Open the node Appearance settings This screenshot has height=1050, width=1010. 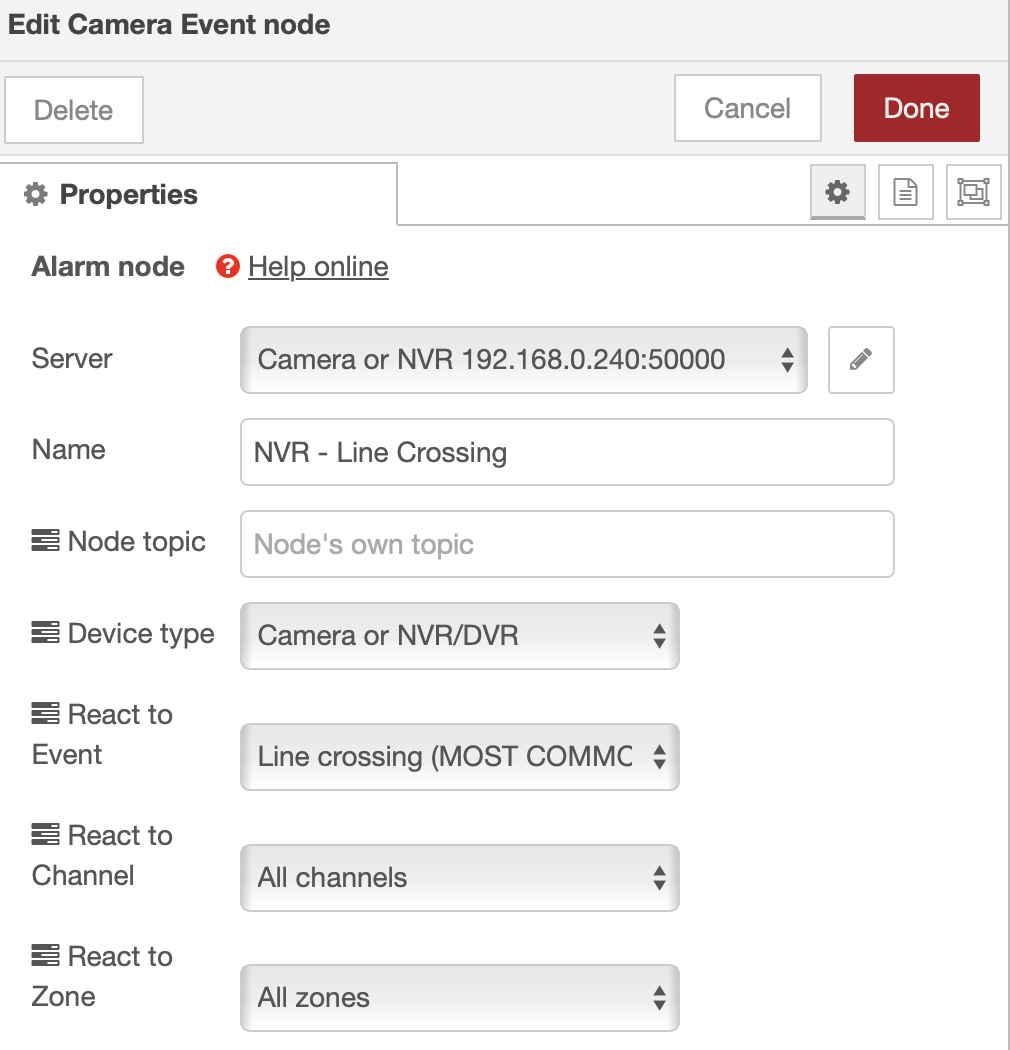click(x=973, y=192)
